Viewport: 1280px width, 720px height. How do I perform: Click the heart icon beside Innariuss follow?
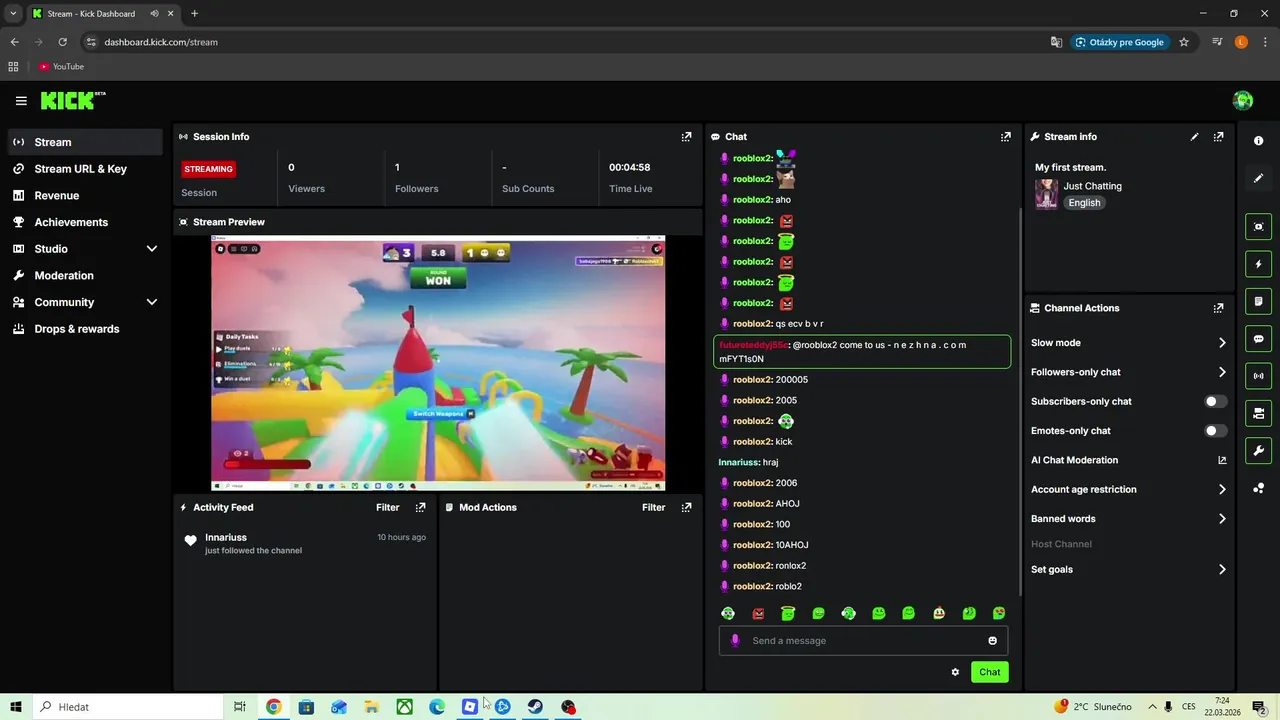click(190, 541)
